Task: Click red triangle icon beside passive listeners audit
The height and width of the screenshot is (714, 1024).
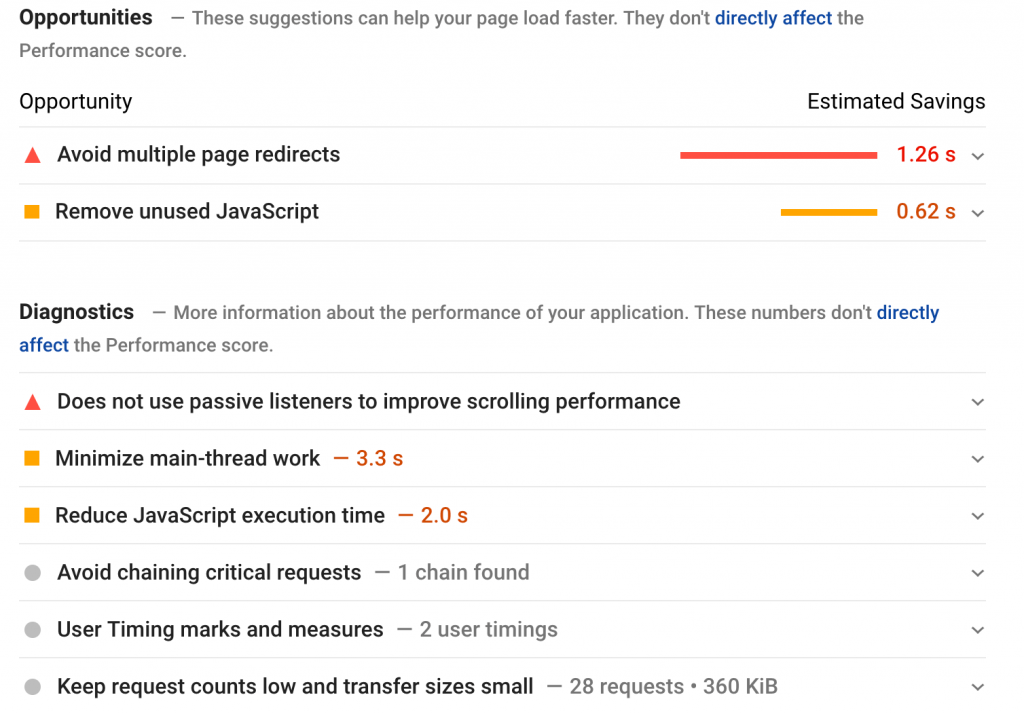Action: click(x=32, y=402)
